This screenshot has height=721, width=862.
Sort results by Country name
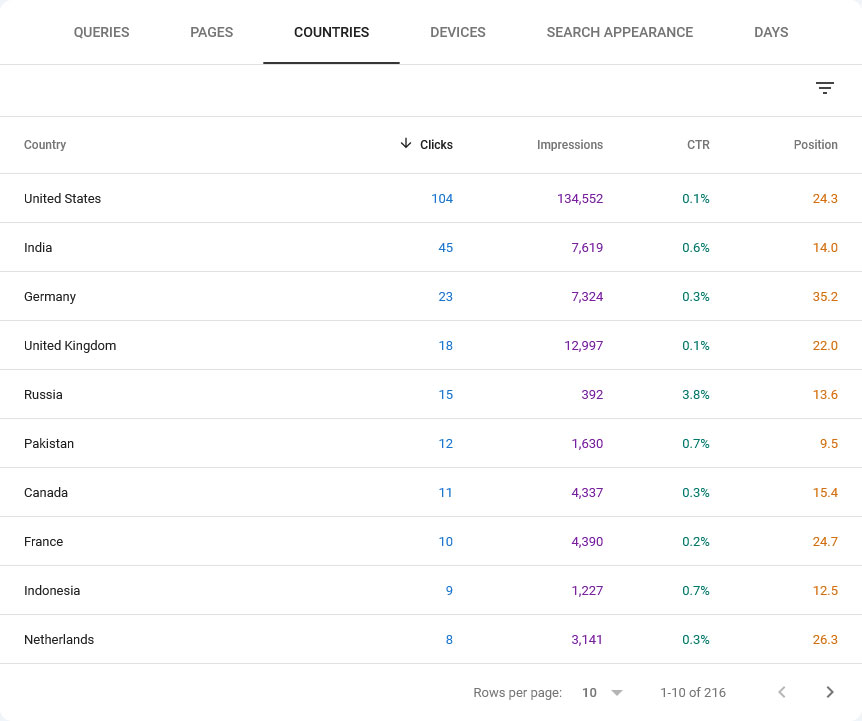click(45, 144)
